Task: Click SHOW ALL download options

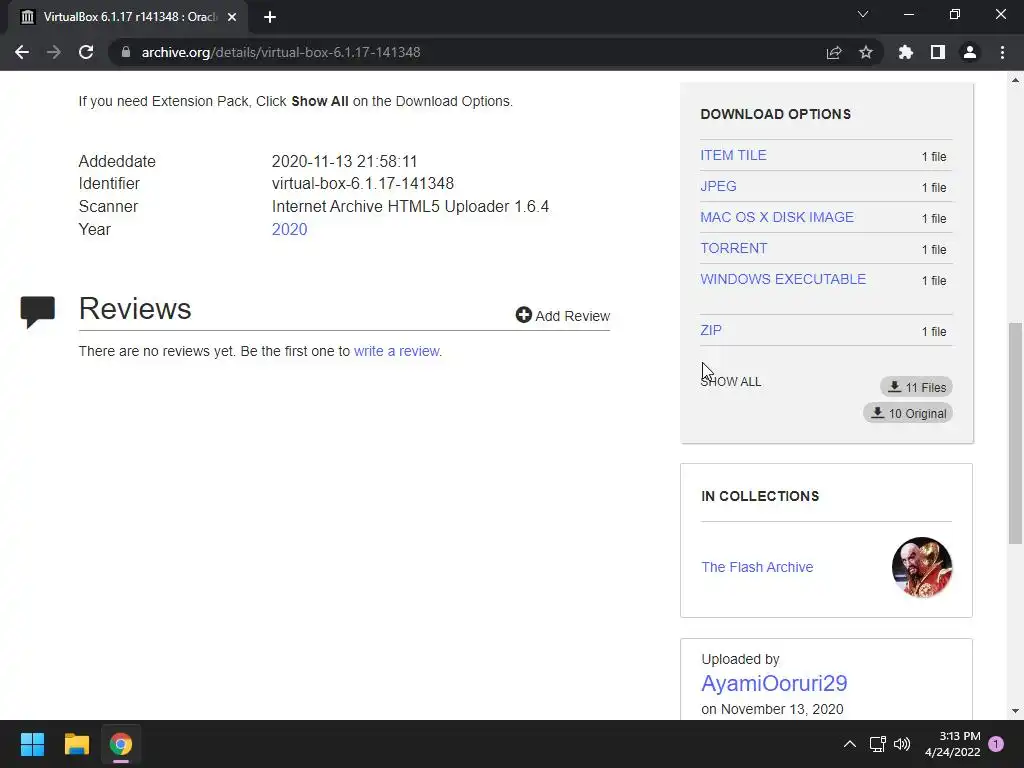Action: [x=730, y=381]
